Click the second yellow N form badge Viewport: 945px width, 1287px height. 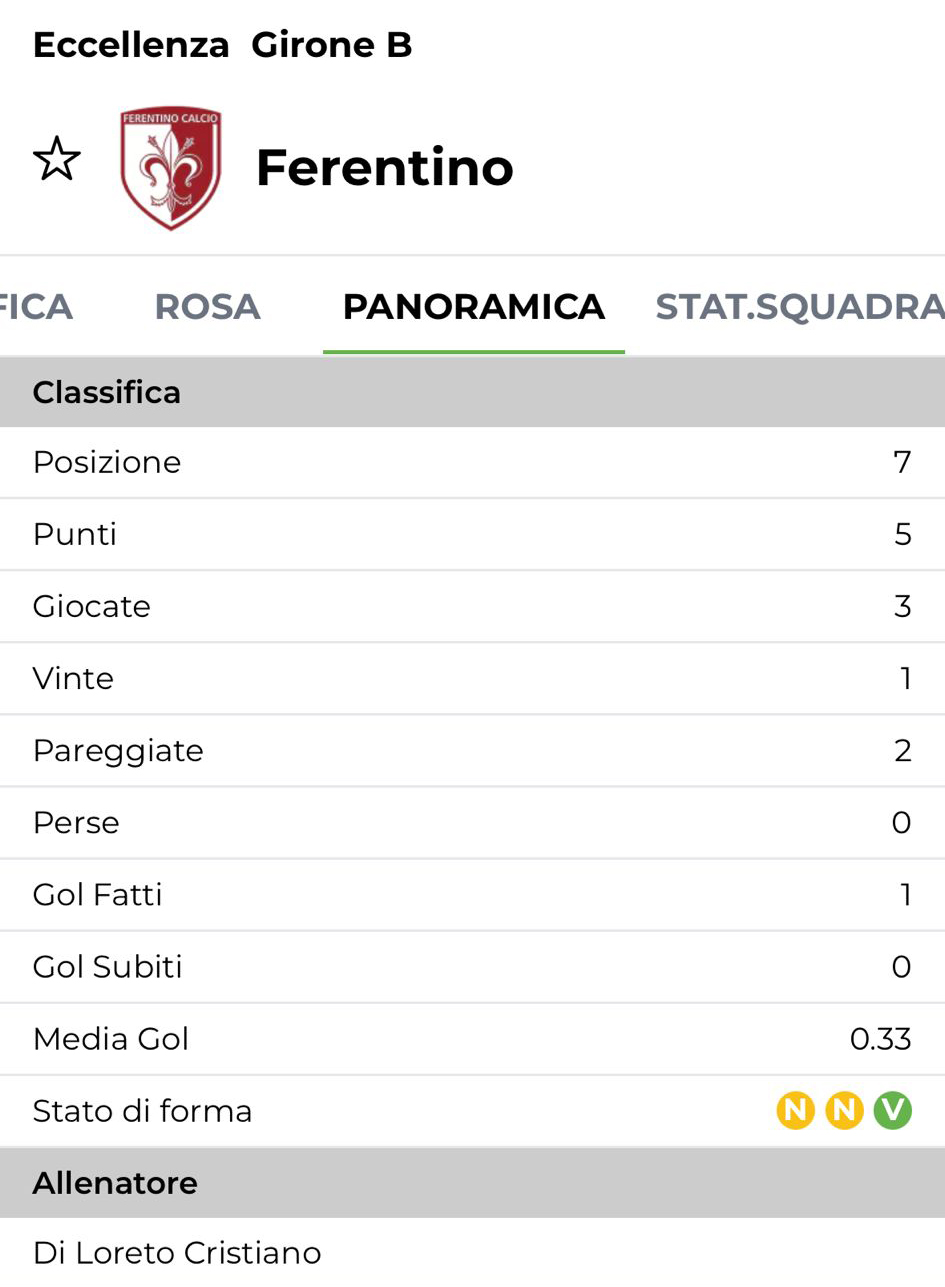[844, 1110]
